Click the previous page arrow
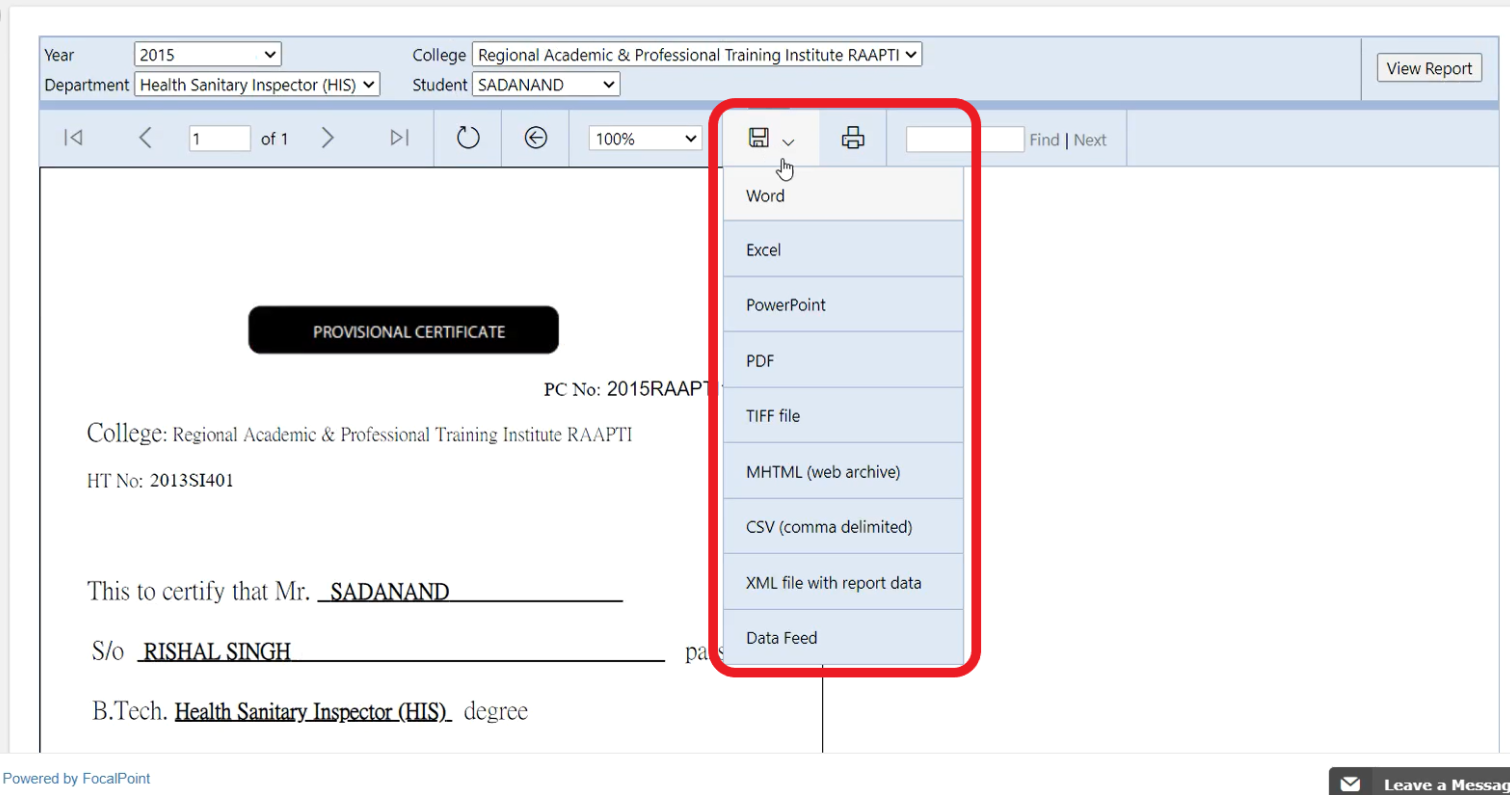 (145, 138)
